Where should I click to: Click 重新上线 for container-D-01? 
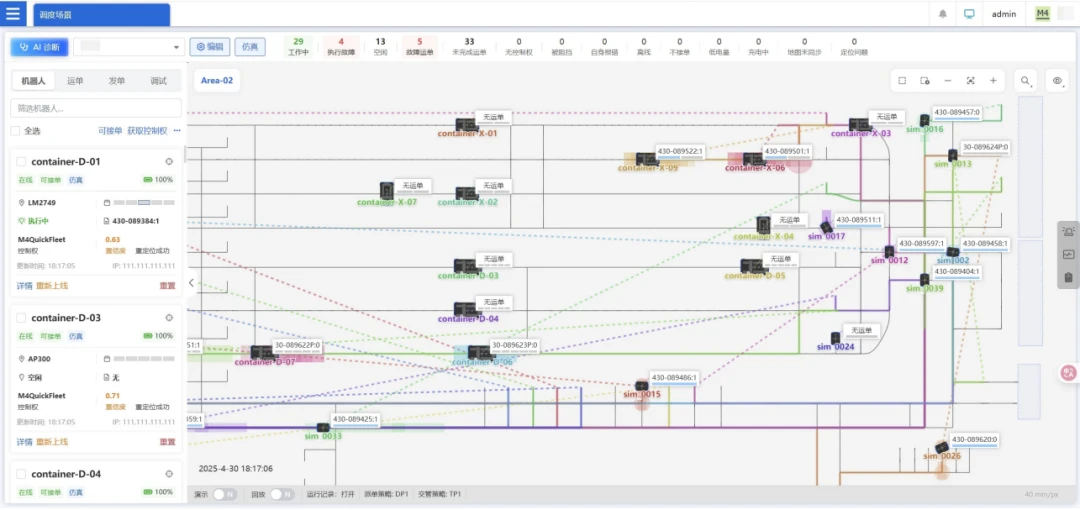coord(52,285)
